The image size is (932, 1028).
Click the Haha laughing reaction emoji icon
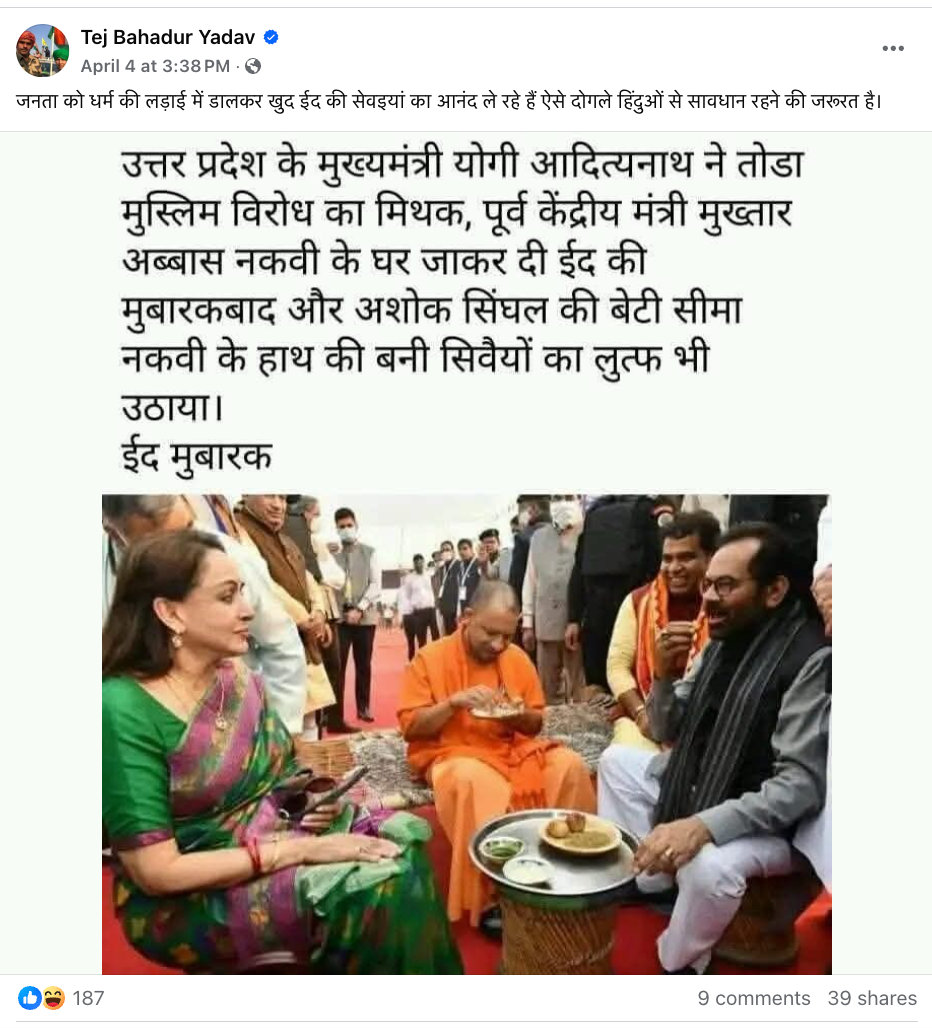53,998
